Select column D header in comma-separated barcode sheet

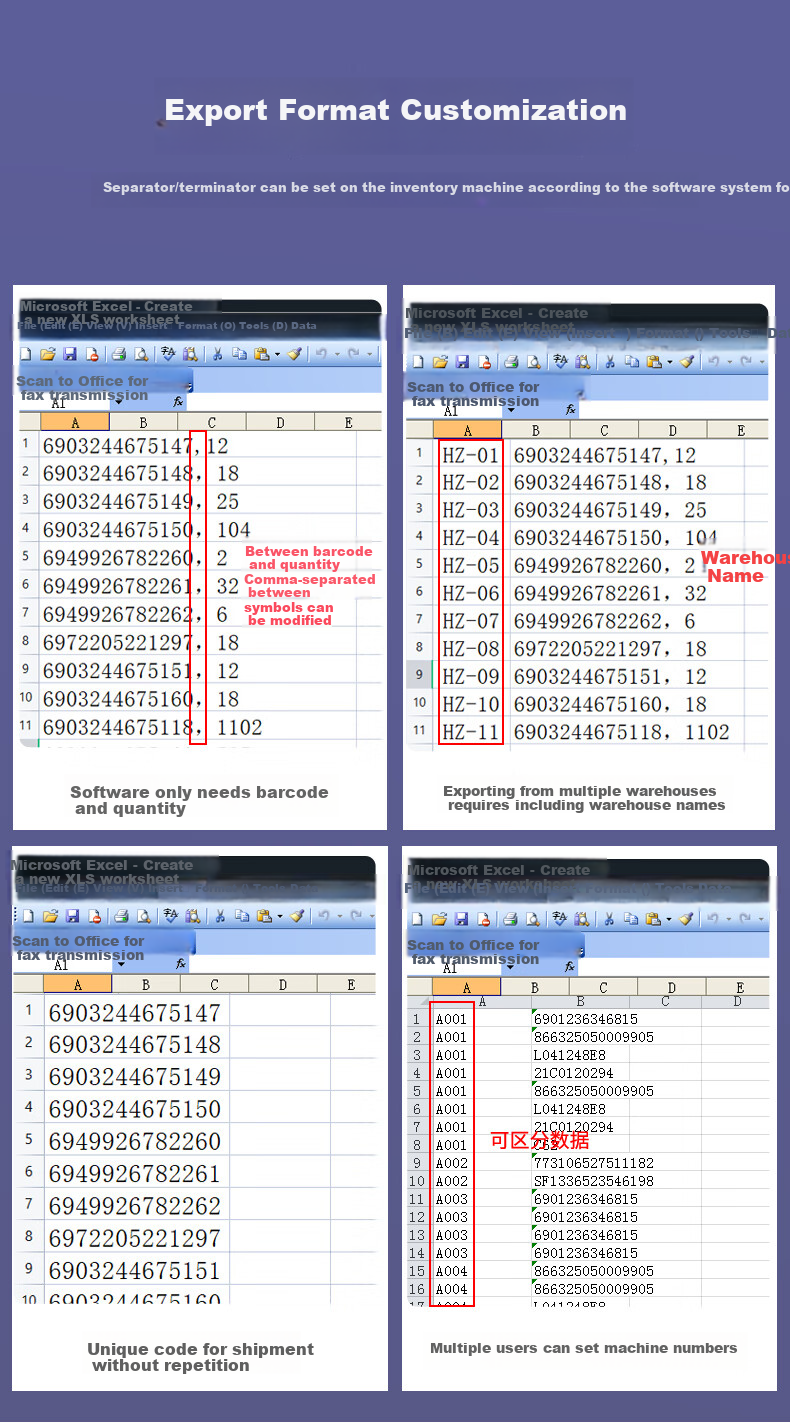click(279, 422)
